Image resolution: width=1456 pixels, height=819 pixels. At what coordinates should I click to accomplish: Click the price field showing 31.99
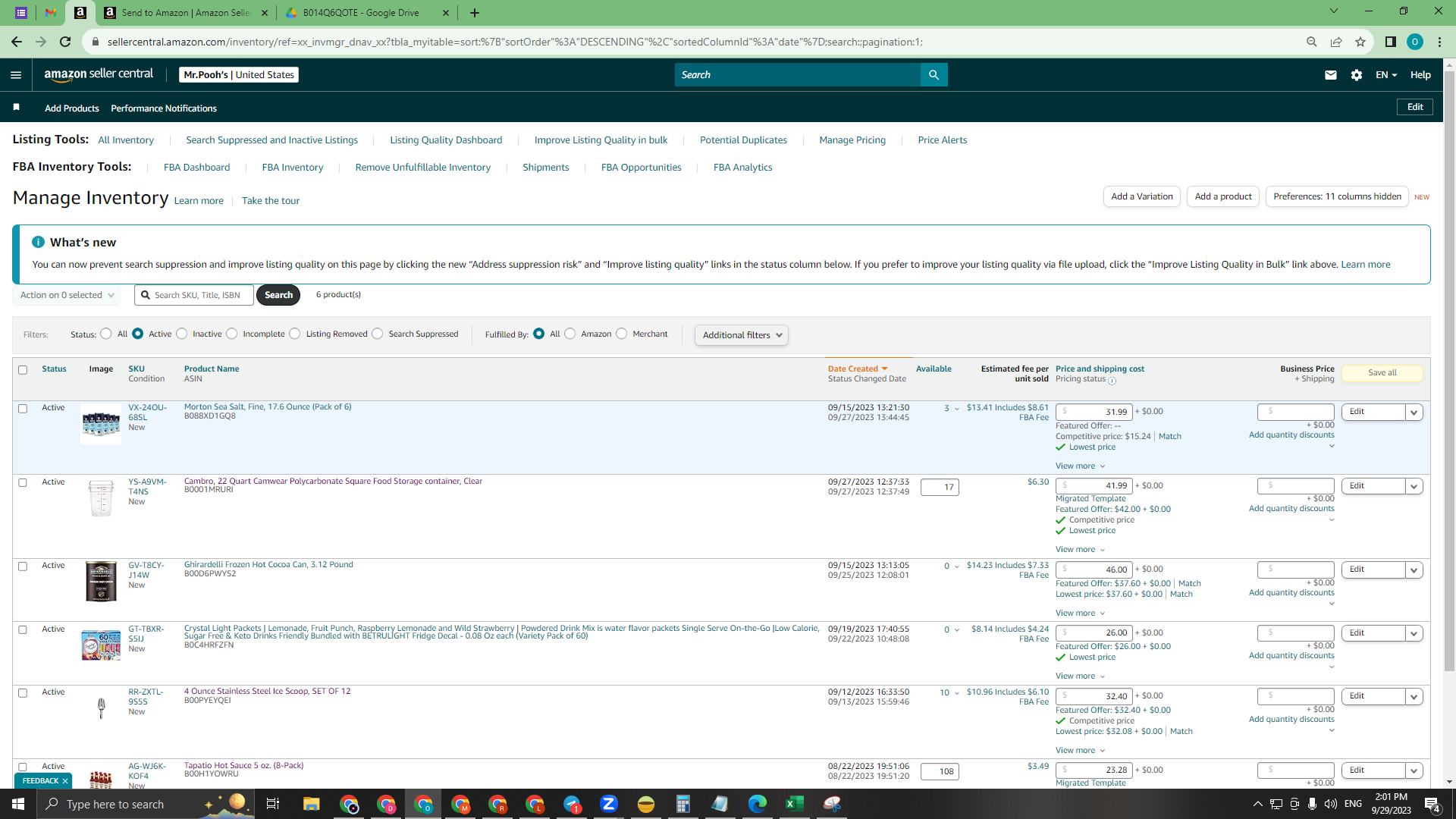[1094, 412]
